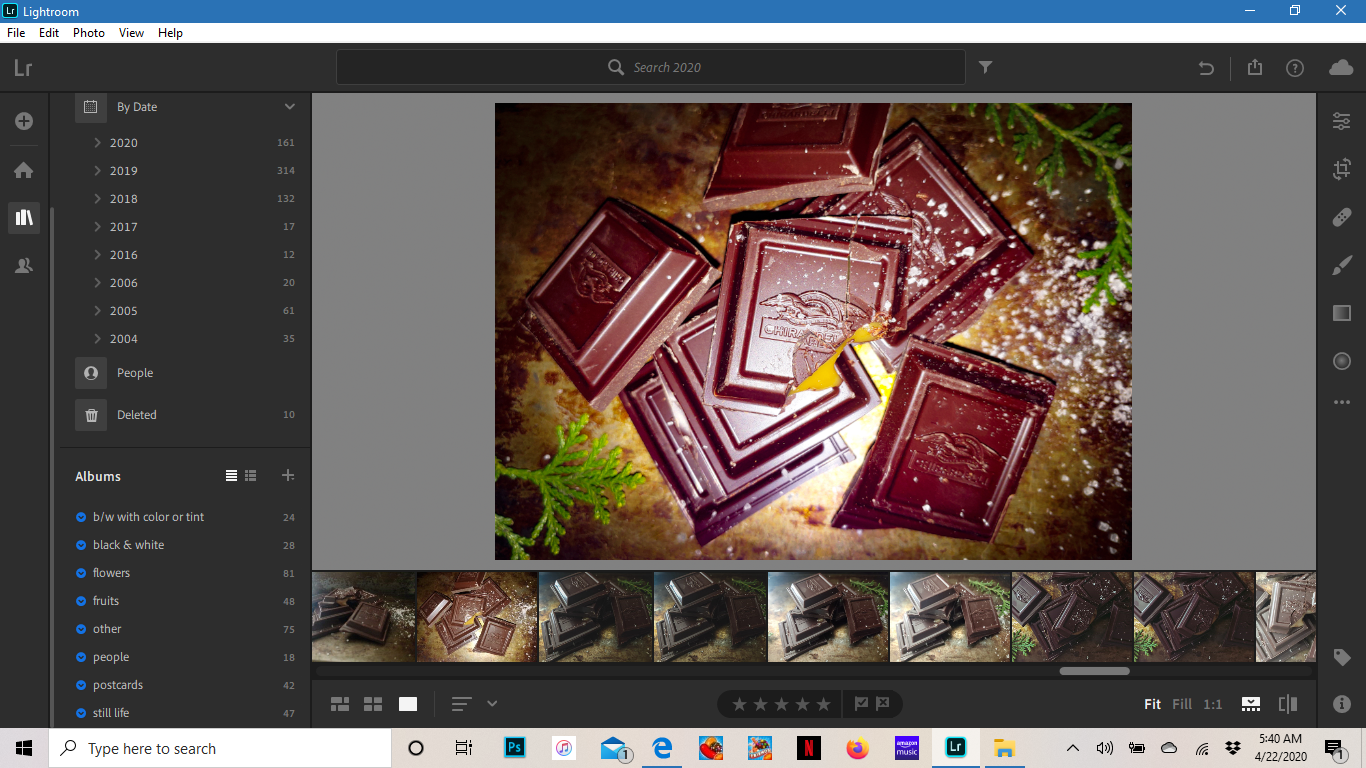The width and height of the screenshot is (1366, 768).
Task: Expand the 2020 date folder
Action: pyautogui.click(x=97, y=143)
